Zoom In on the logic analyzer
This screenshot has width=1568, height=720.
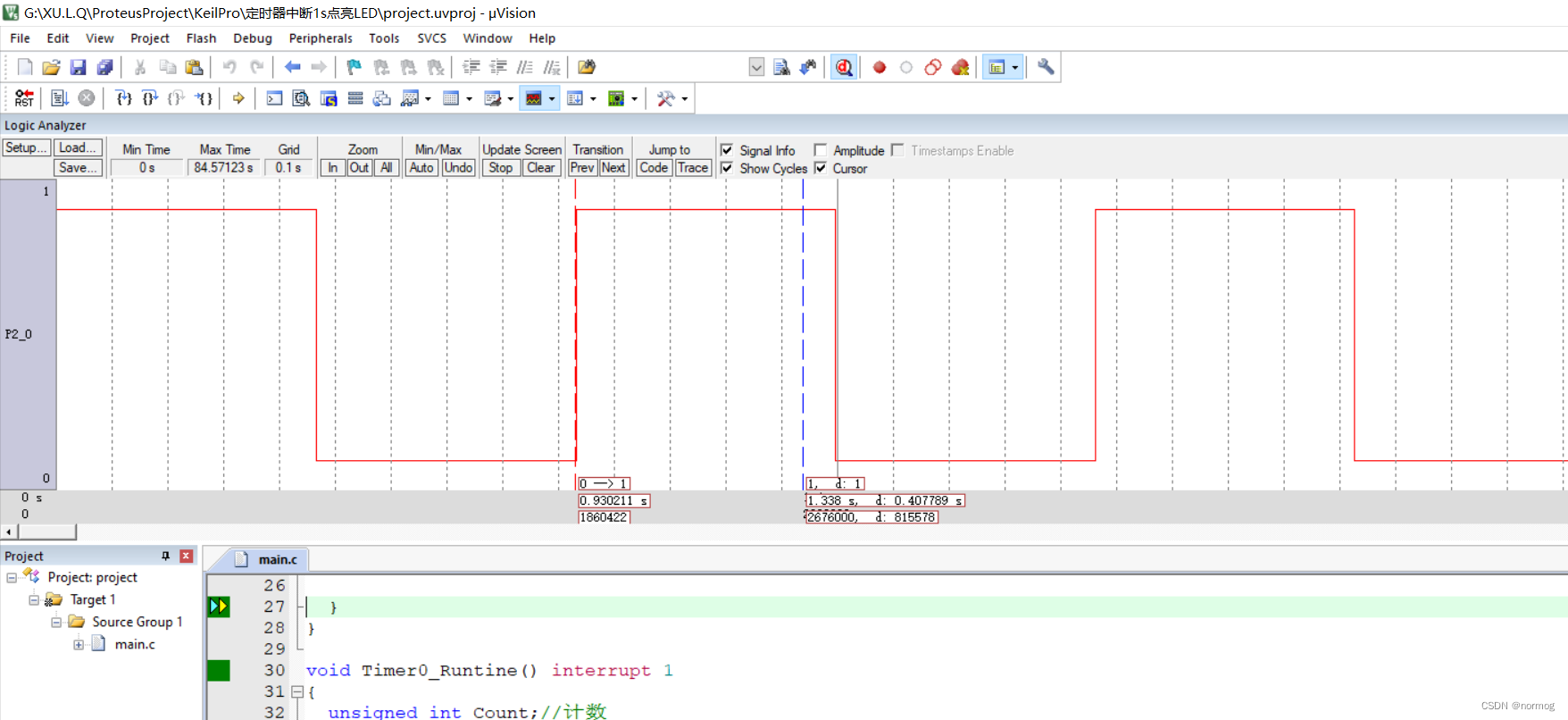click(x=333, y=167)
